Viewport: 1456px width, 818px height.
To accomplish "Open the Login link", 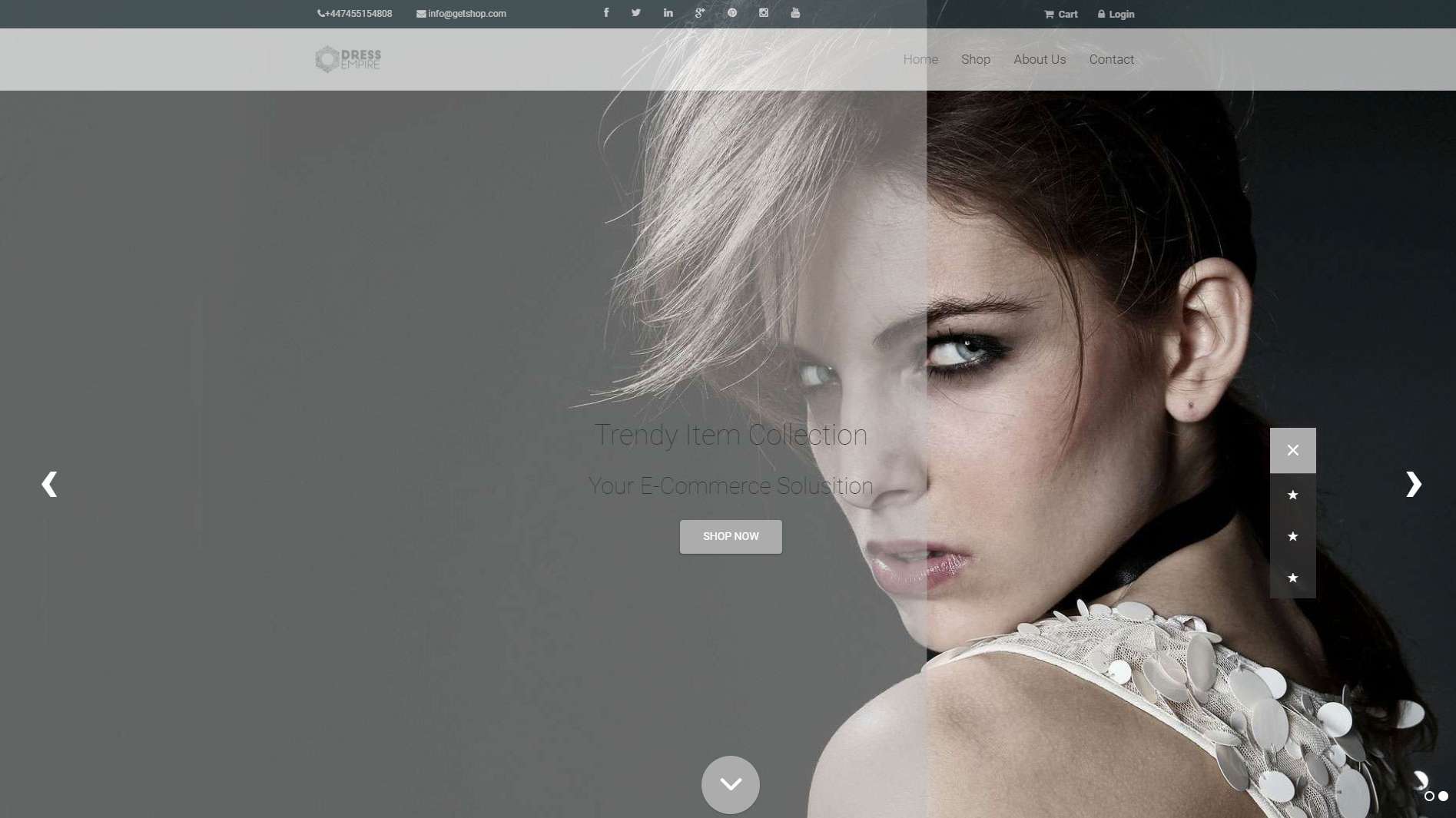I will [x=1116, y=14].
